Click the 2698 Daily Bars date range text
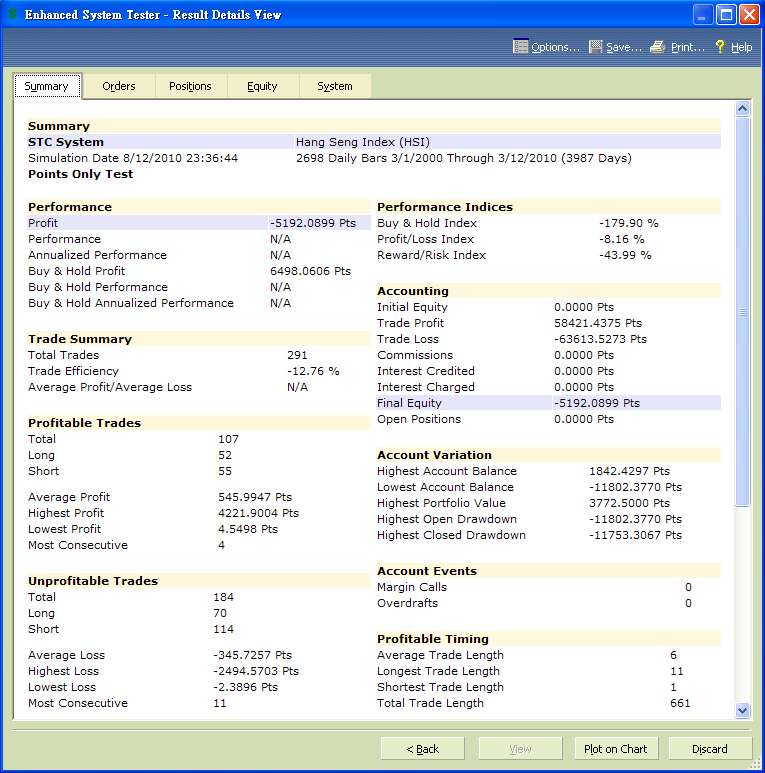Image resolution: width=765 pixels, height=773 pixels. [x=463, y=158]
